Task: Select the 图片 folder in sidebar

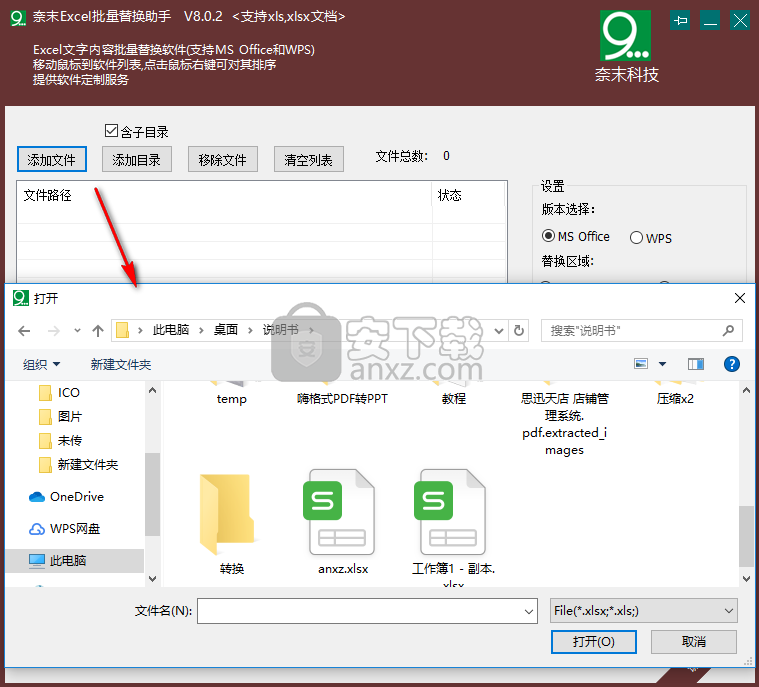Action: pyautogui.click(x=61, y=416)
